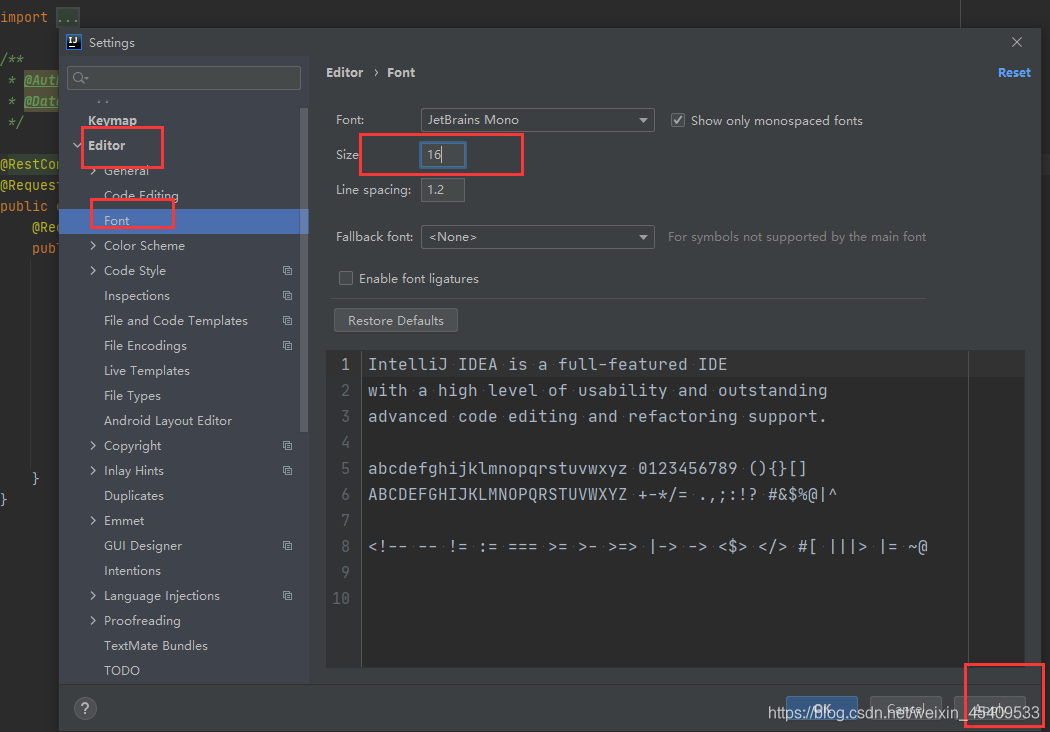The image size is (1050, 732).
Task: Click the copy icon next to Language Injections
Action: pyautogui.click(x=287, y=595)
